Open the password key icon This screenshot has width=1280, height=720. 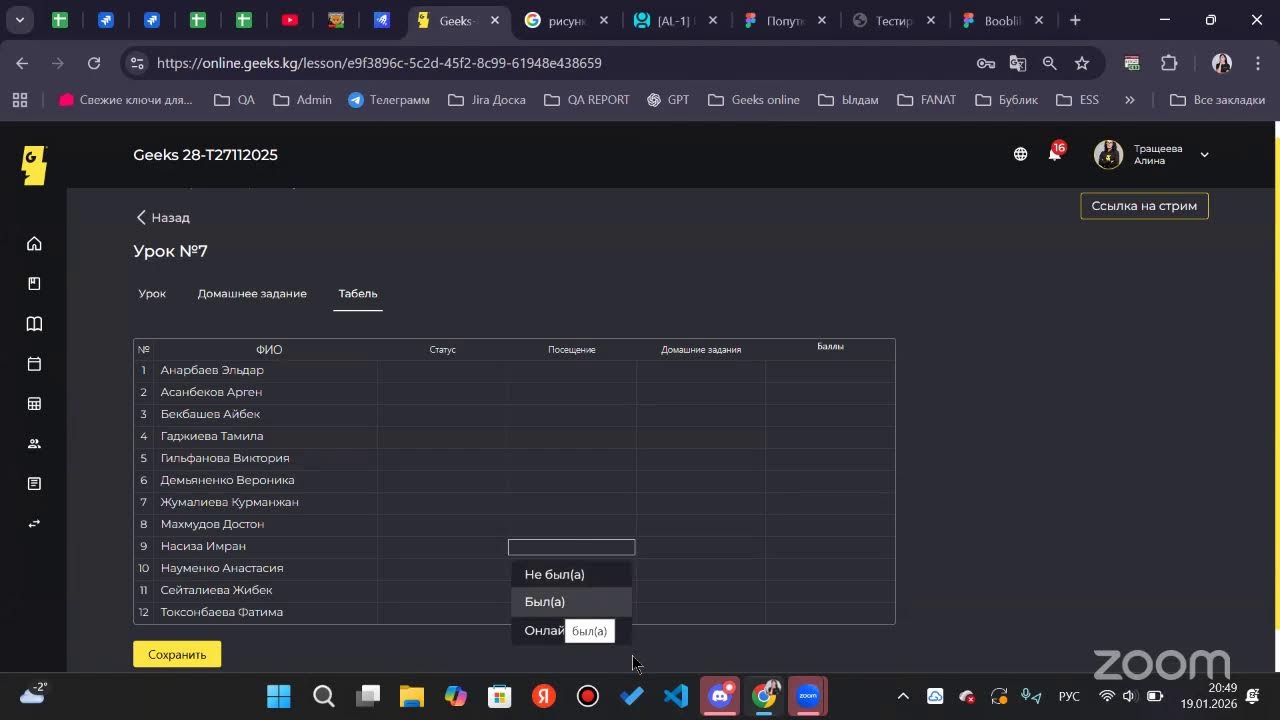985,63
